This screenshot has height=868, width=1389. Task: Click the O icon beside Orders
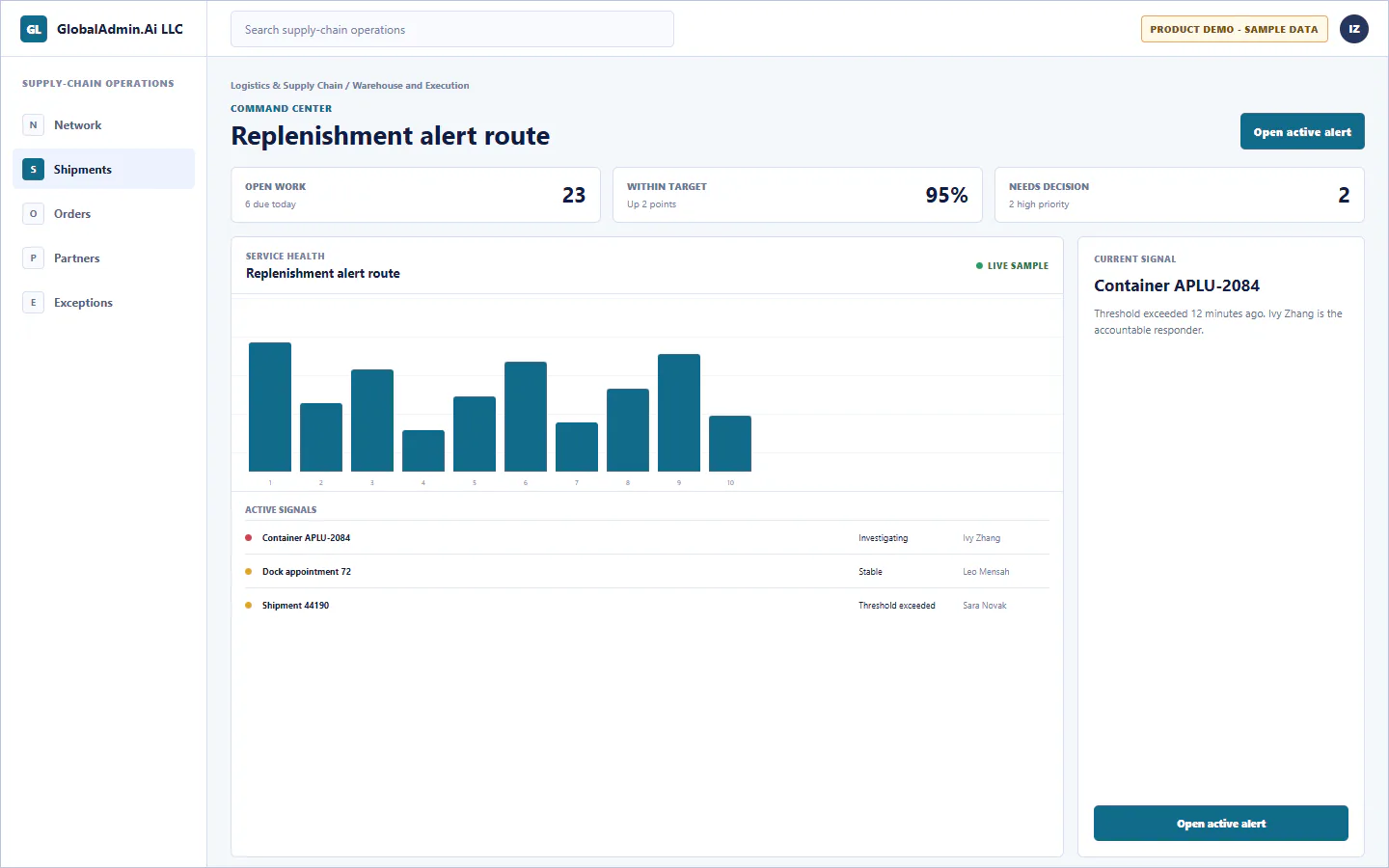coord(33,214)
